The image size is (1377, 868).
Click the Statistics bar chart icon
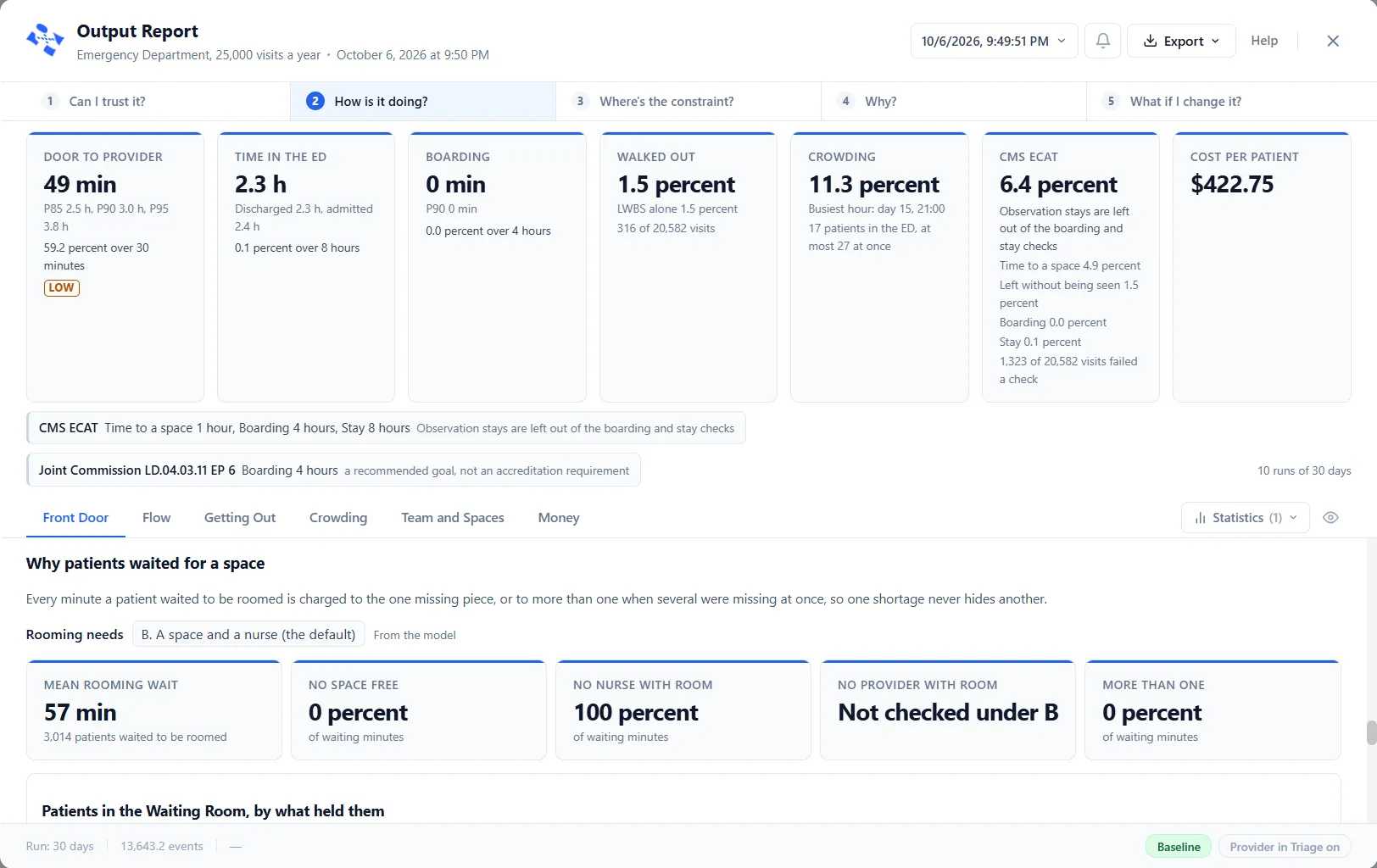[x=1200, y=518]
